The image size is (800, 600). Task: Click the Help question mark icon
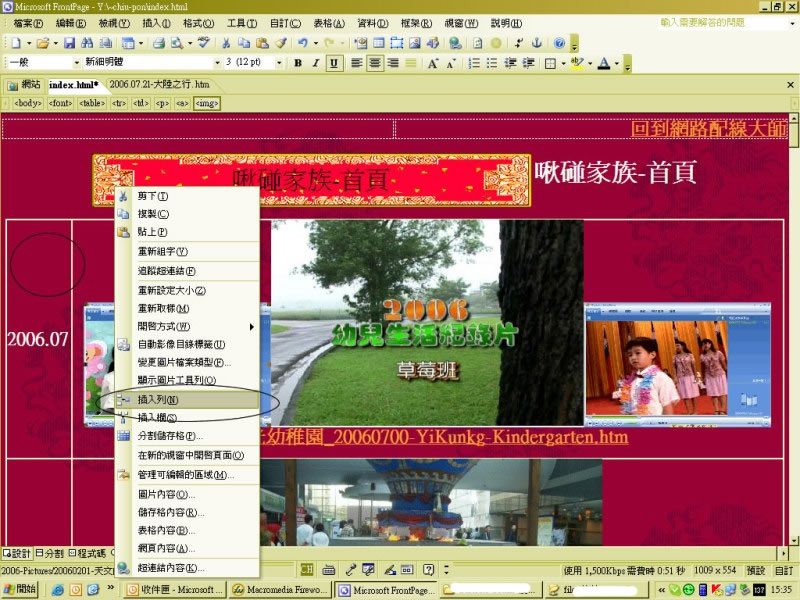click(559, 43)
